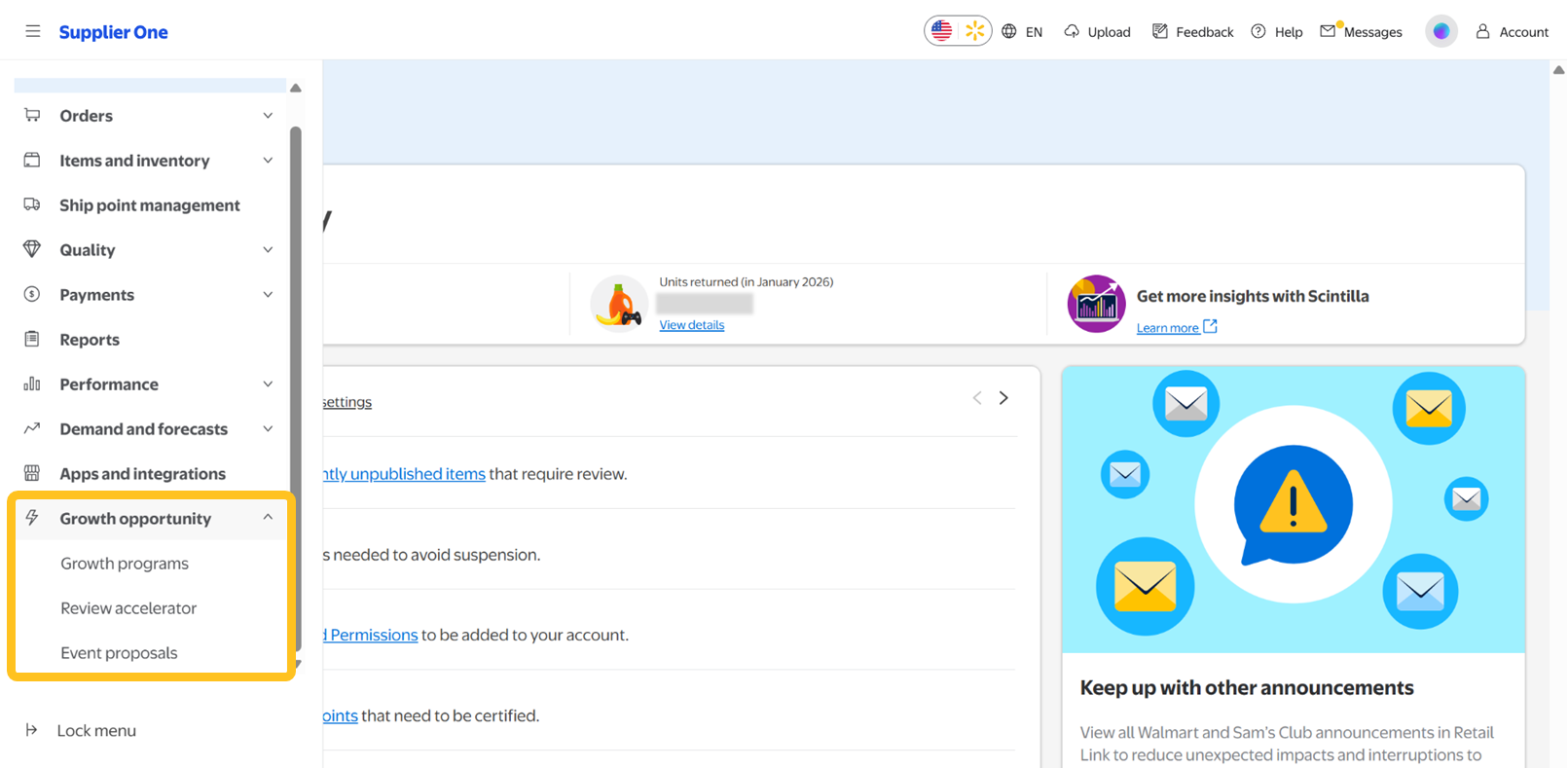Click the Ship point management truck icon
Screen dimensions: 1568x768
(x=32, y=204)
